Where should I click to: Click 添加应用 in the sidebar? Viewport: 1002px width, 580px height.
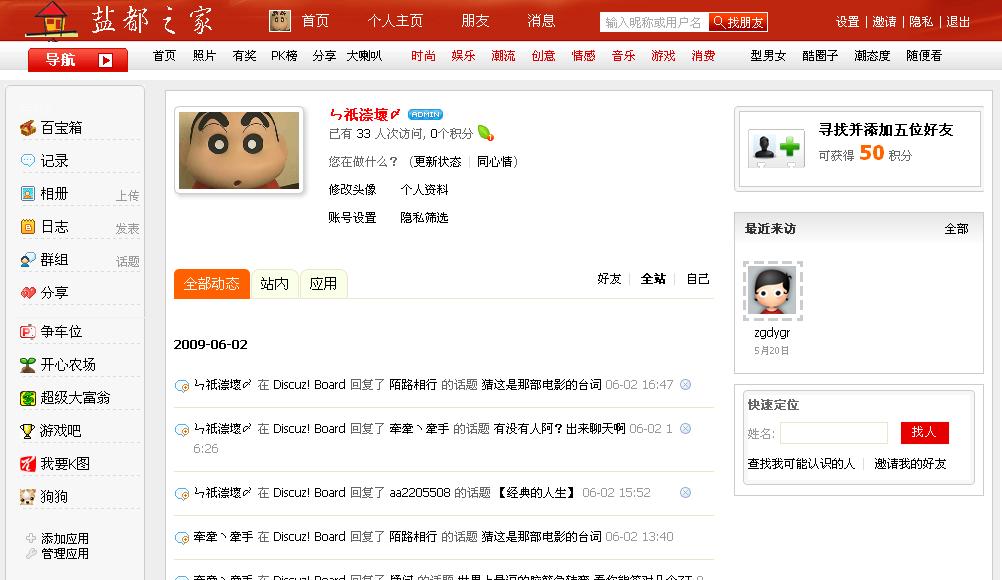click(x=65, y=538)
